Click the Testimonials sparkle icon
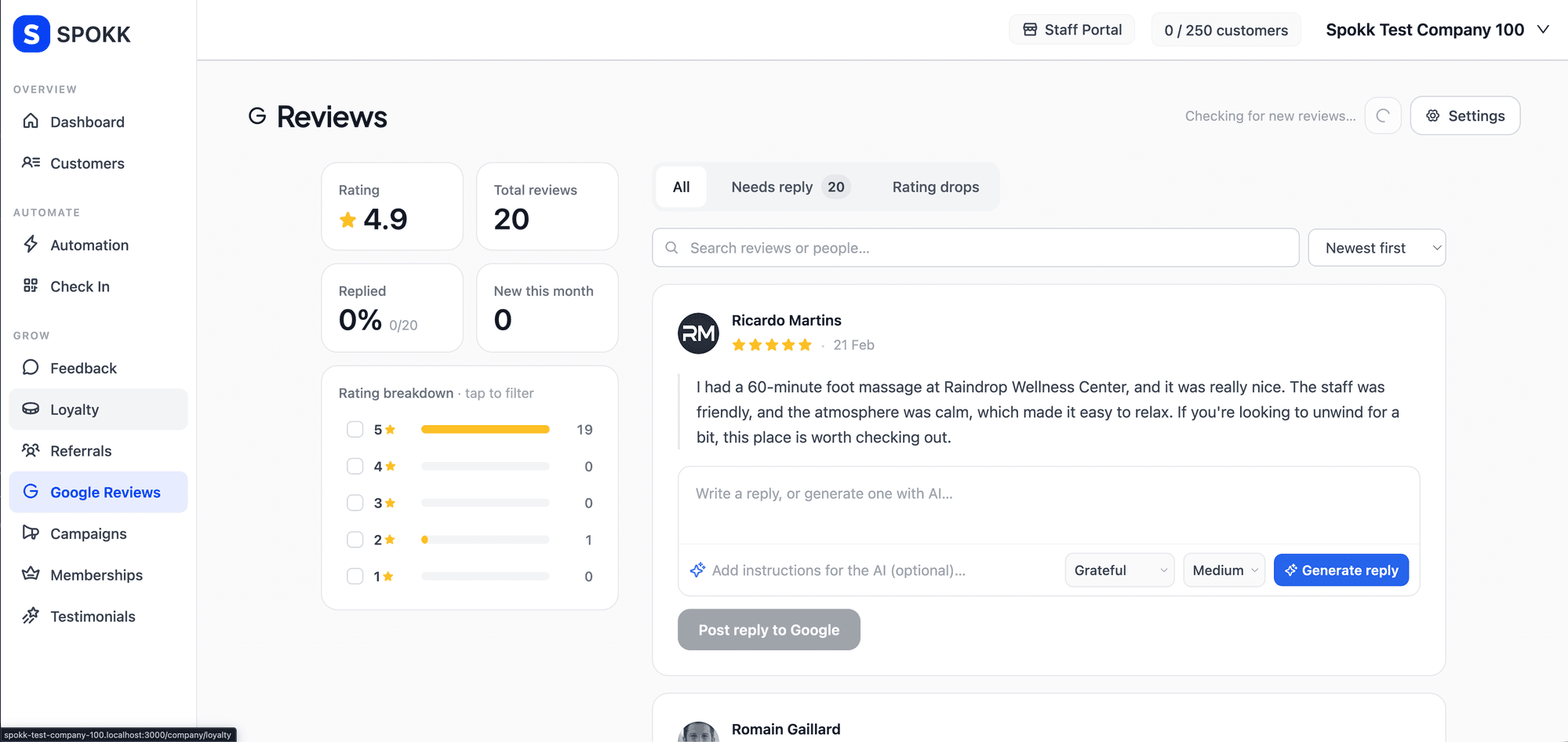The image size is (1568, 742). (31, 616)
